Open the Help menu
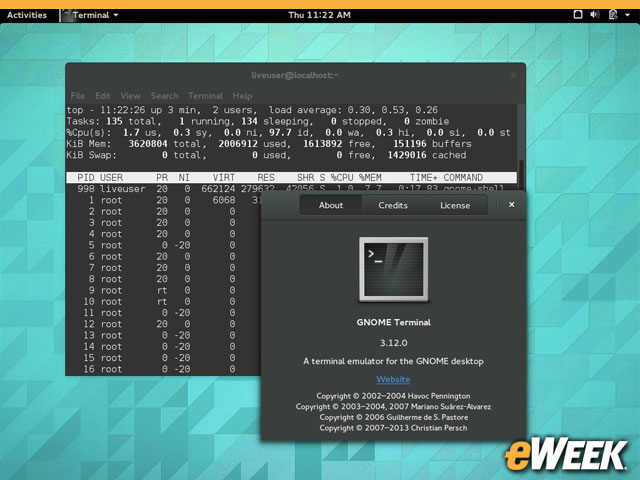 (242, 96)
